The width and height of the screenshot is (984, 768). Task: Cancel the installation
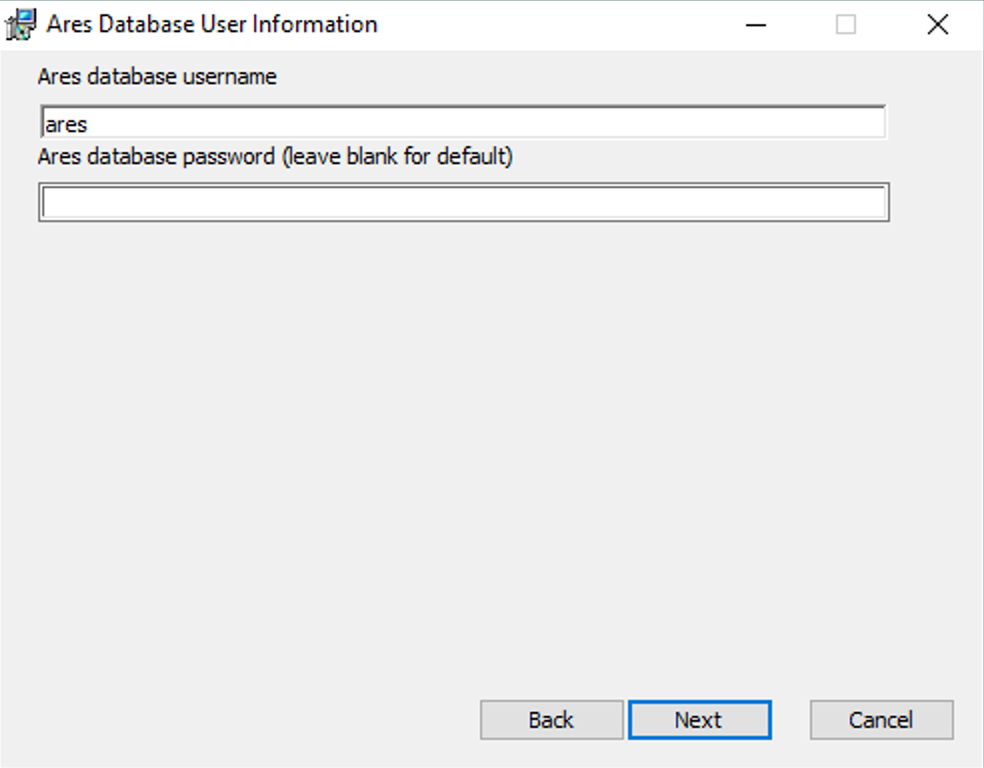click(x=880, y=719)
